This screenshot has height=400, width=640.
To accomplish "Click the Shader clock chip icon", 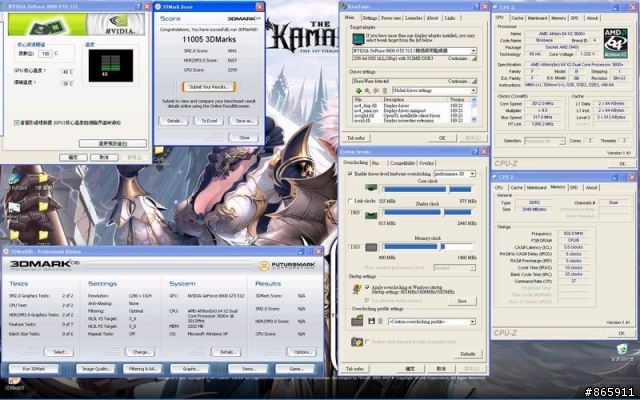I will click(x=371, y=214).
